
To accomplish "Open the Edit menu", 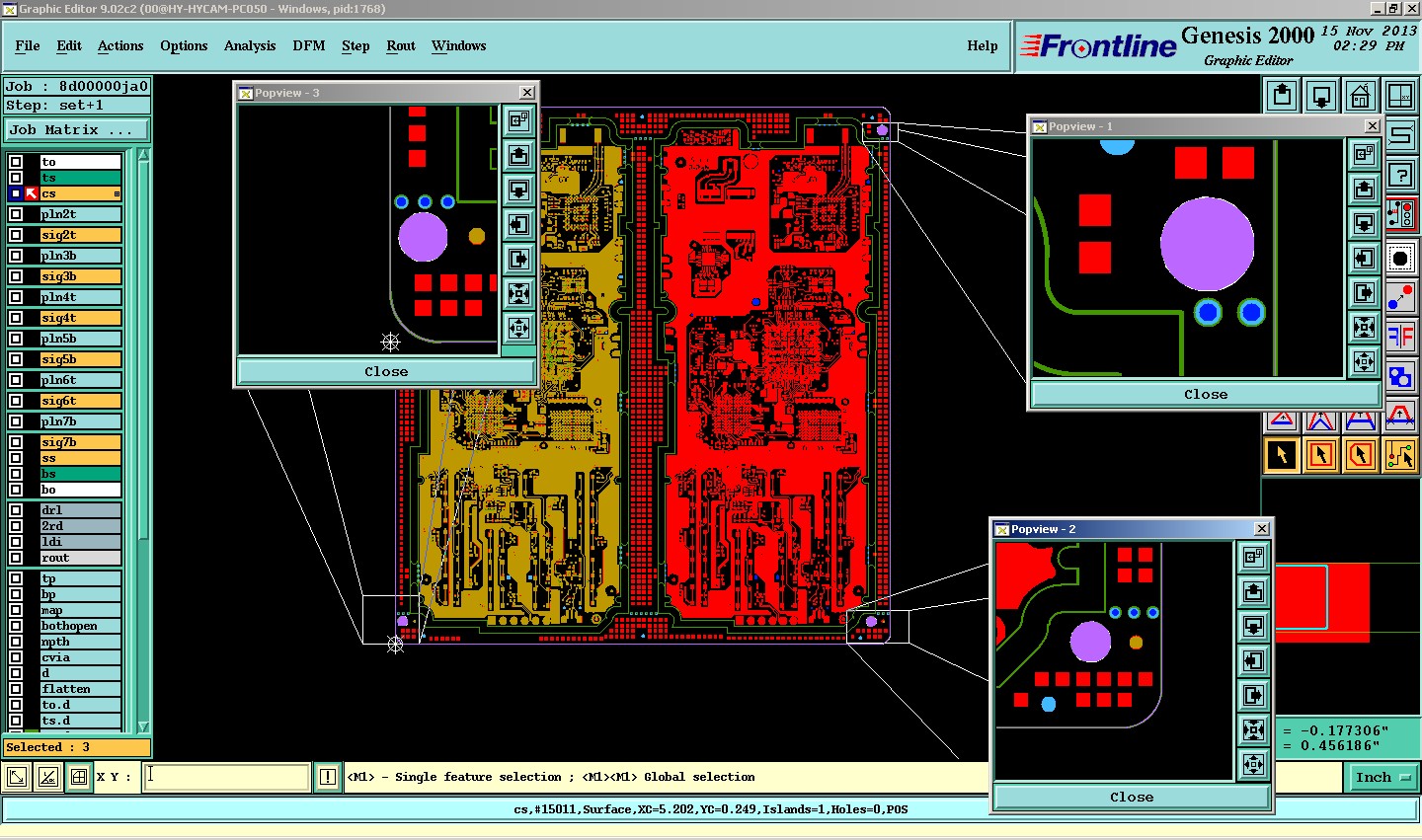I will click(x=69, y=45).
